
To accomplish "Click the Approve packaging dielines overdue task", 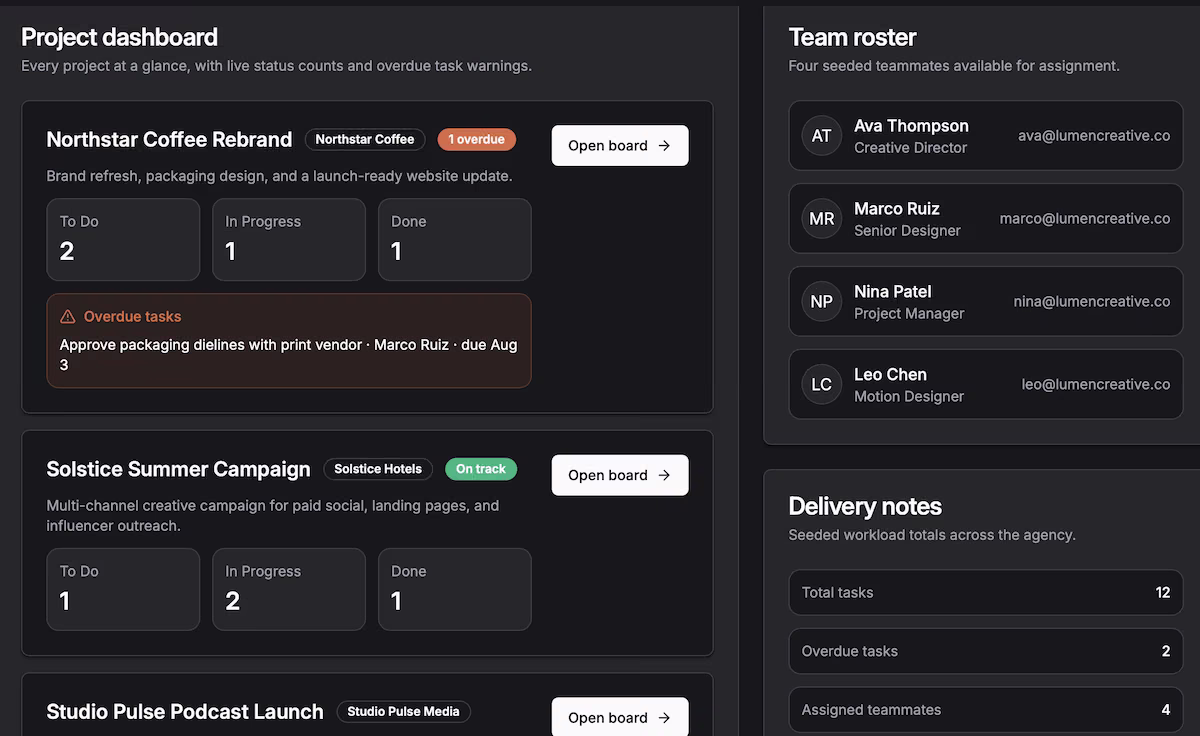I will [x=289, y=354].
